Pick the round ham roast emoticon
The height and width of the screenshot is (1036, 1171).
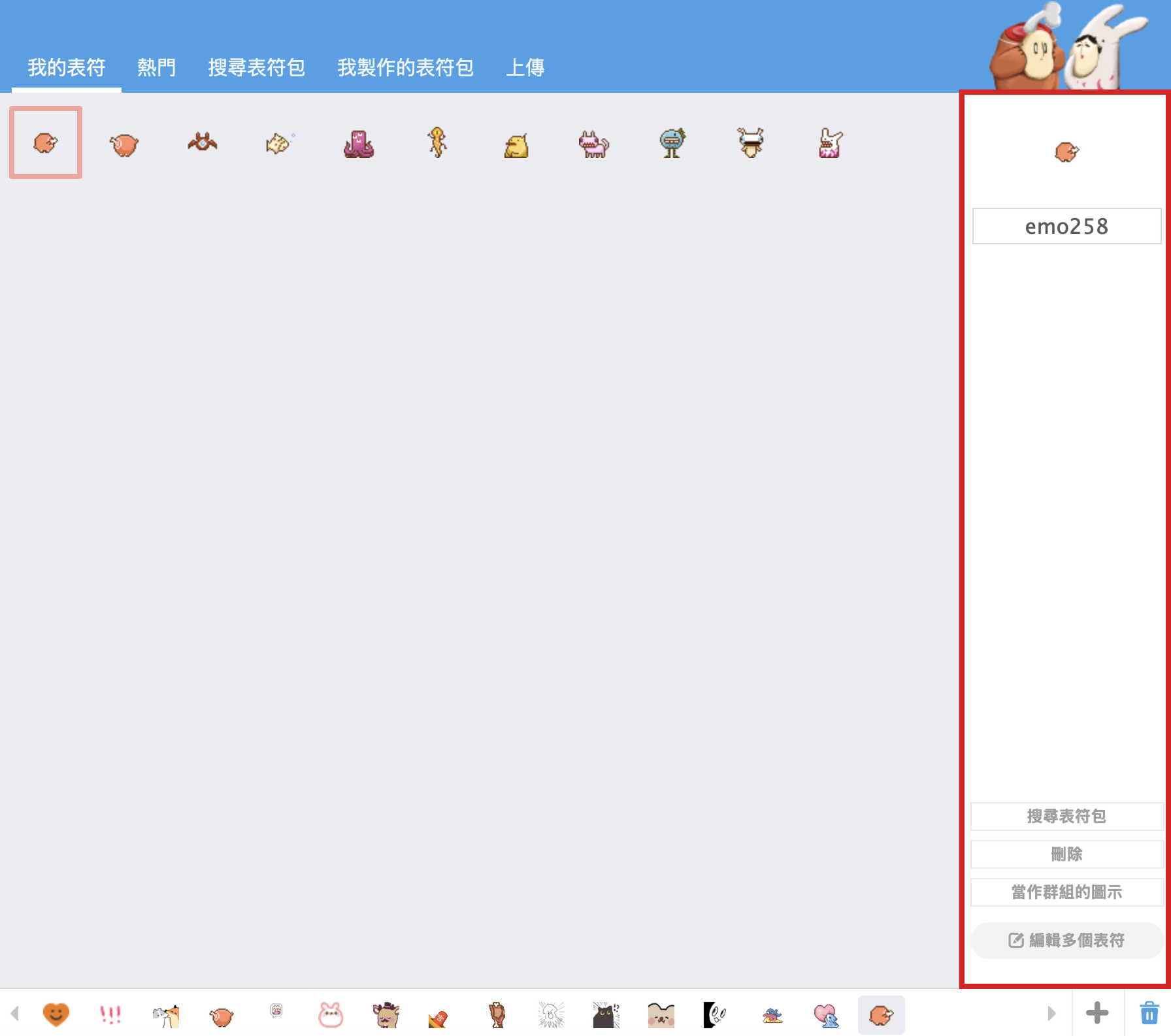point(124,144)
